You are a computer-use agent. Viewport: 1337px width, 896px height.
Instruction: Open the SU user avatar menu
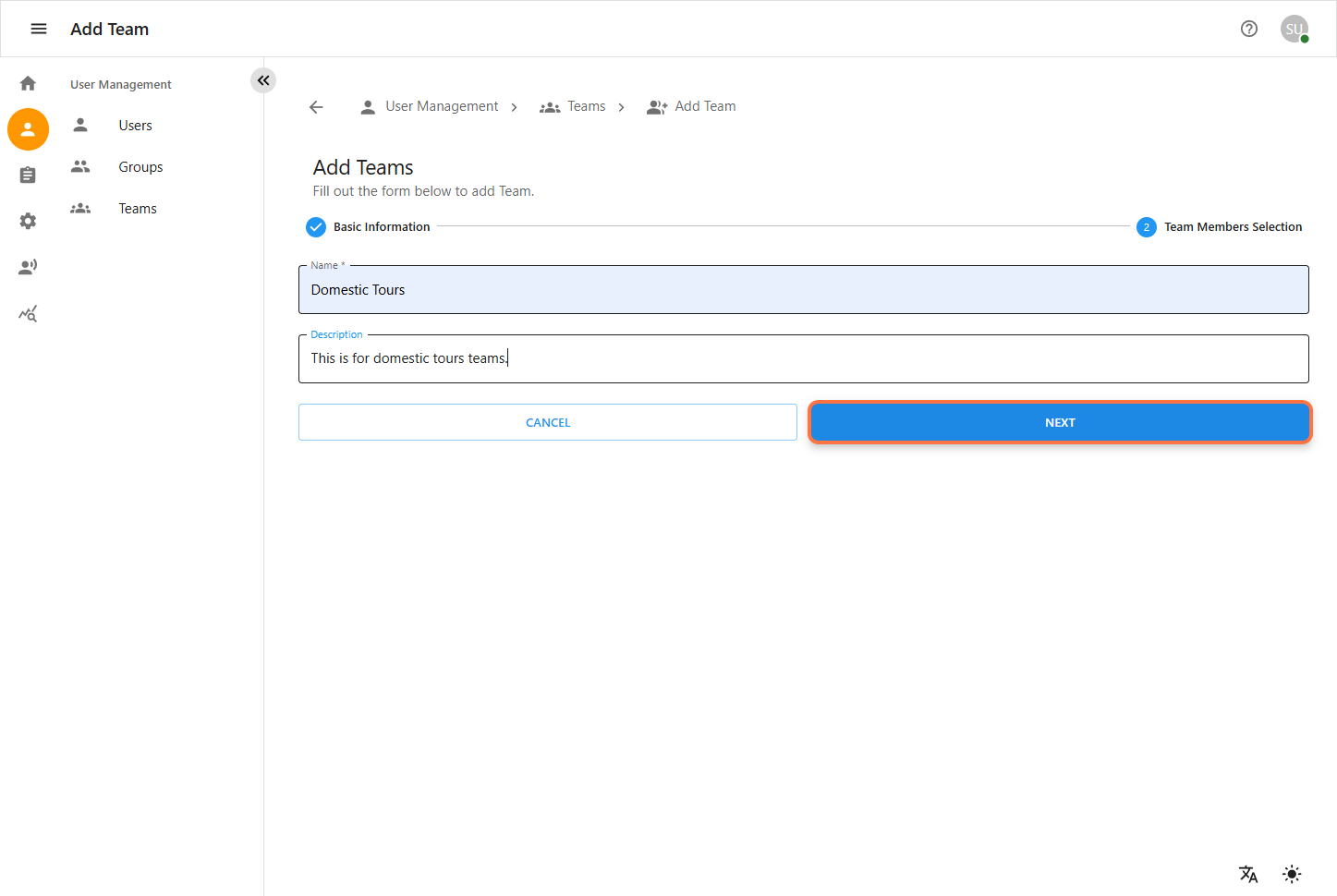coord(1294,29)
